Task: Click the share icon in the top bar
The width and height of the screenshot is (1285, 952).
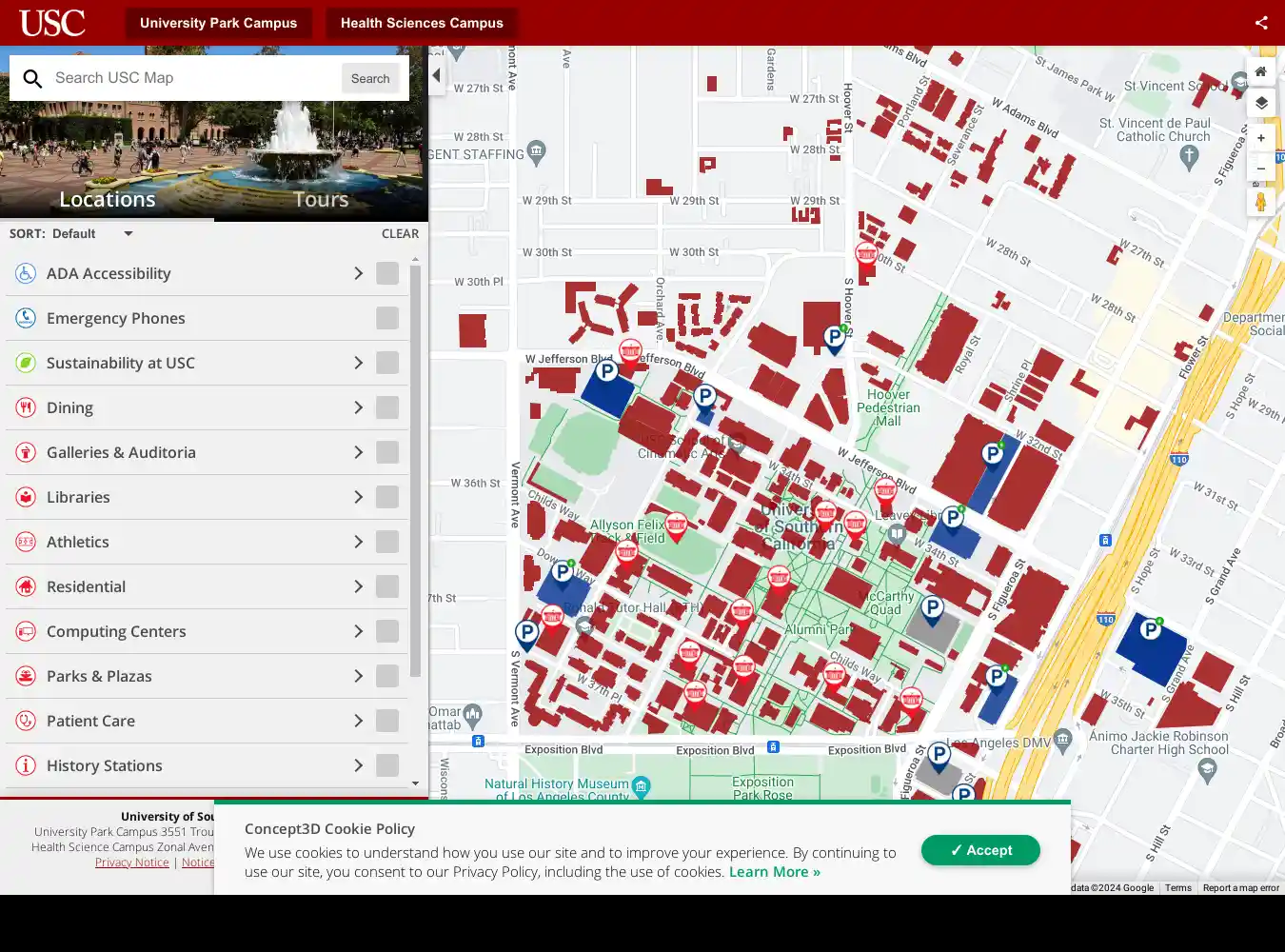Action: click(x=1261, y=23)
